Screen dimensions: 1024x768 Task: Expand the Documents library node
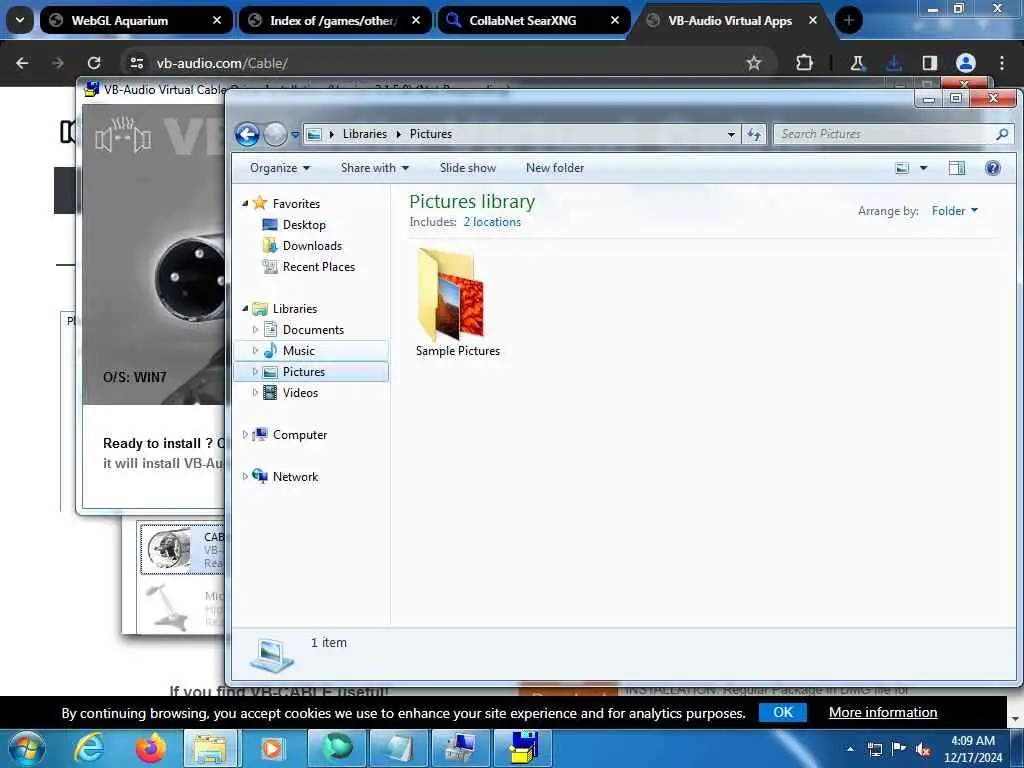[255, 330]
